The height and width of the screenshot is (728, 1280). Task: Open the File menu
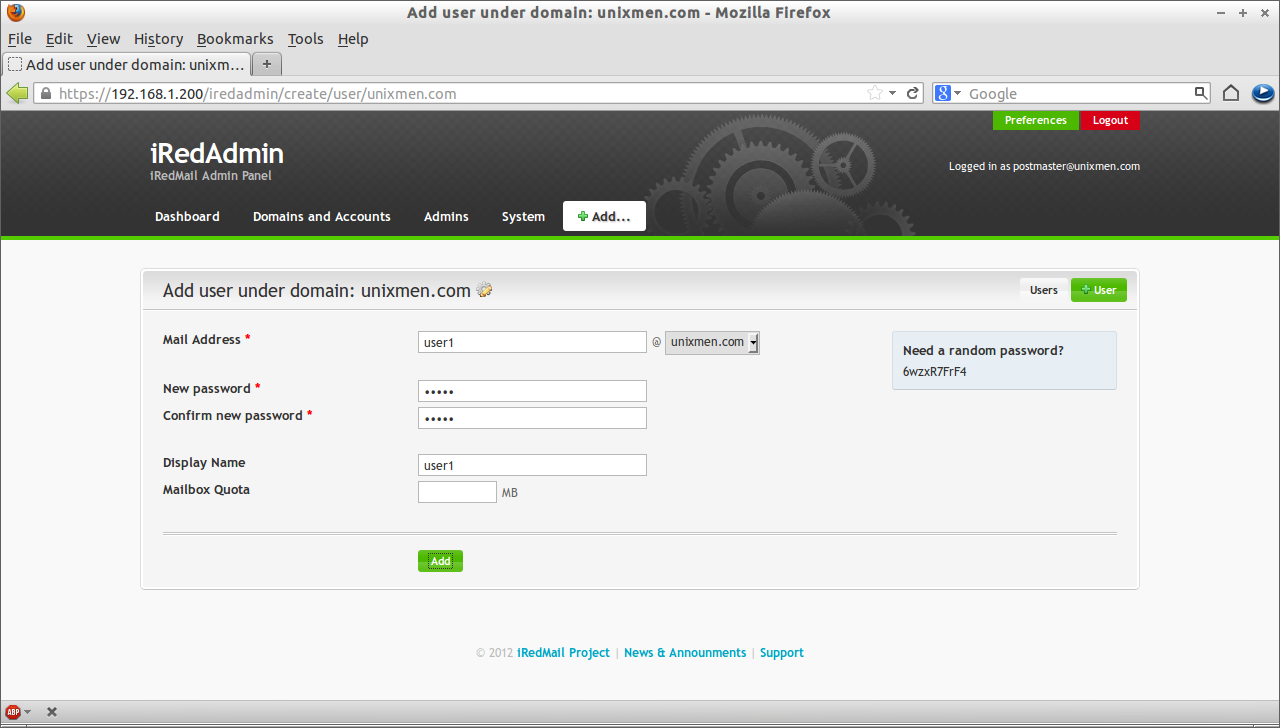click(20, 39)
